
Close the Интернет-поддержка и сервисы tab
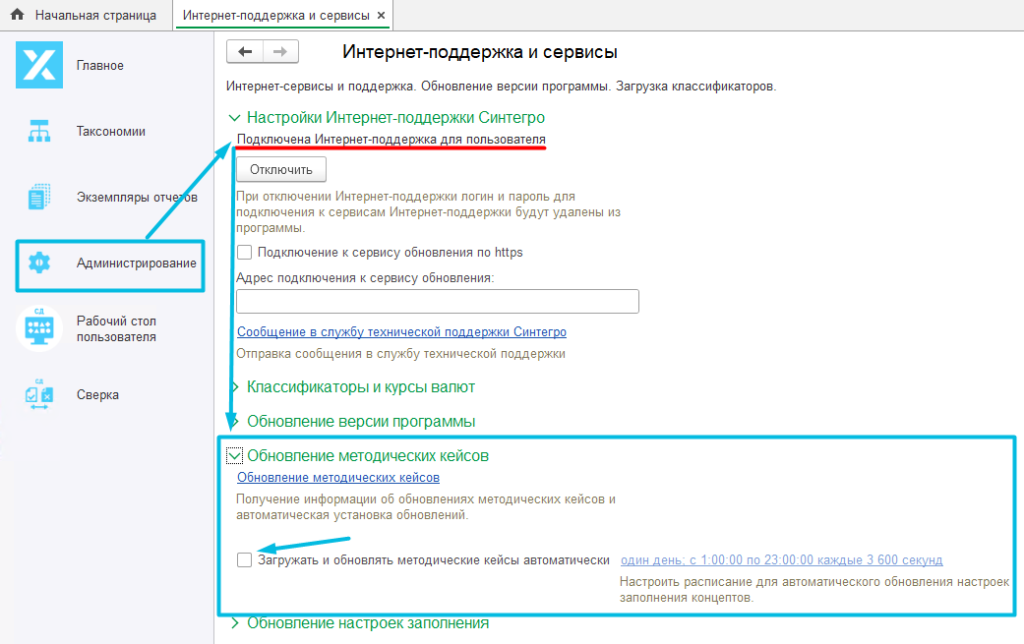point(379,15)
